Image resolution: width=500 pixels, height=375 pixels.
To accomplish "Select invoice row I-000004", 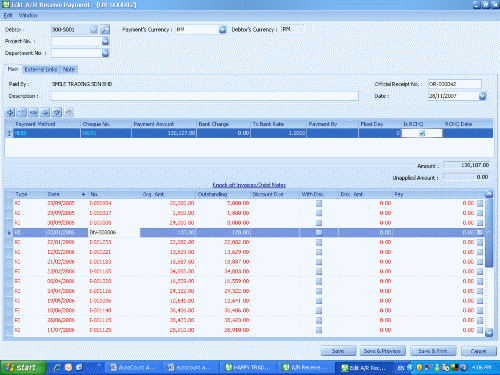I will click(x=248, y=203).
